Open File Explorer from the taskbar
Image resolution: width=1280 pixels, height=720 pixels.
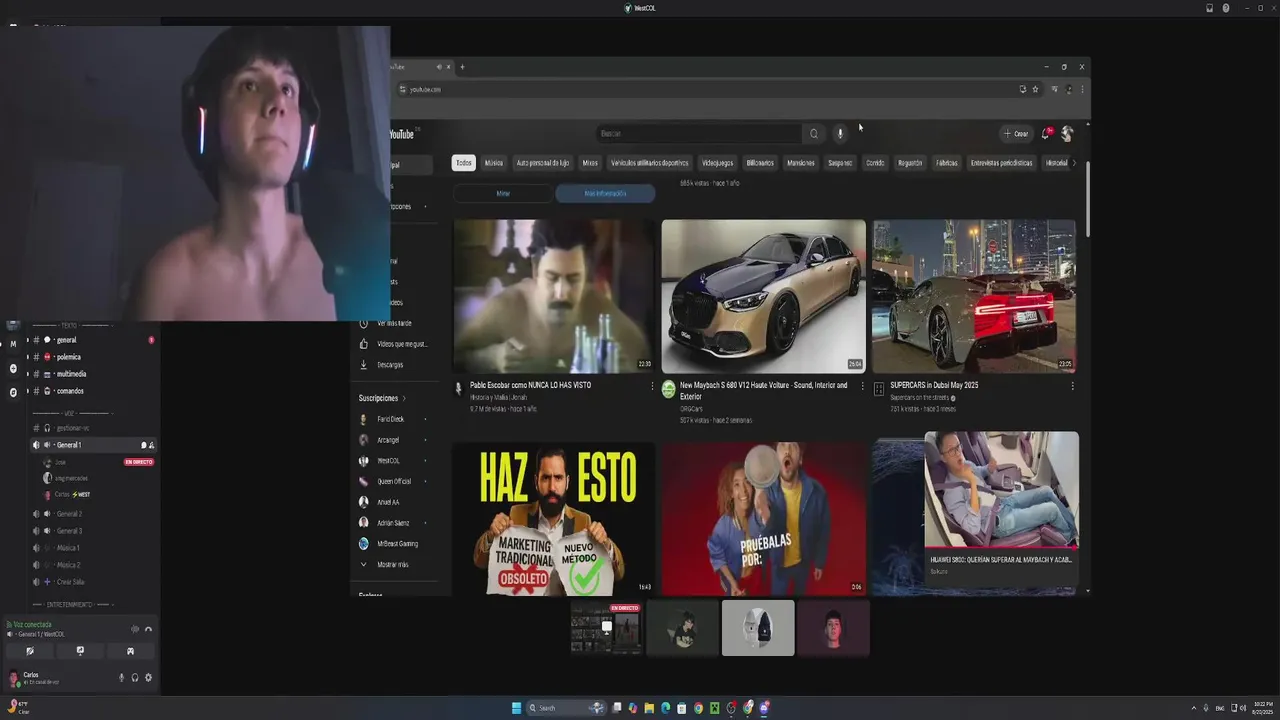coord(649,708)
